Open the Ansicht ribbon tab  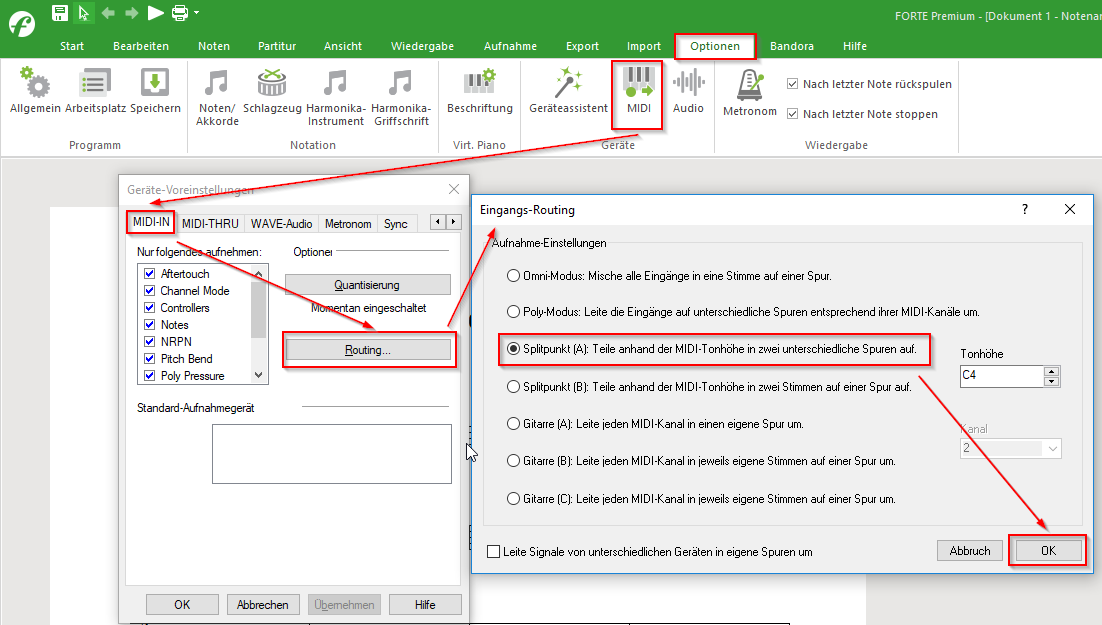(343, 46)
